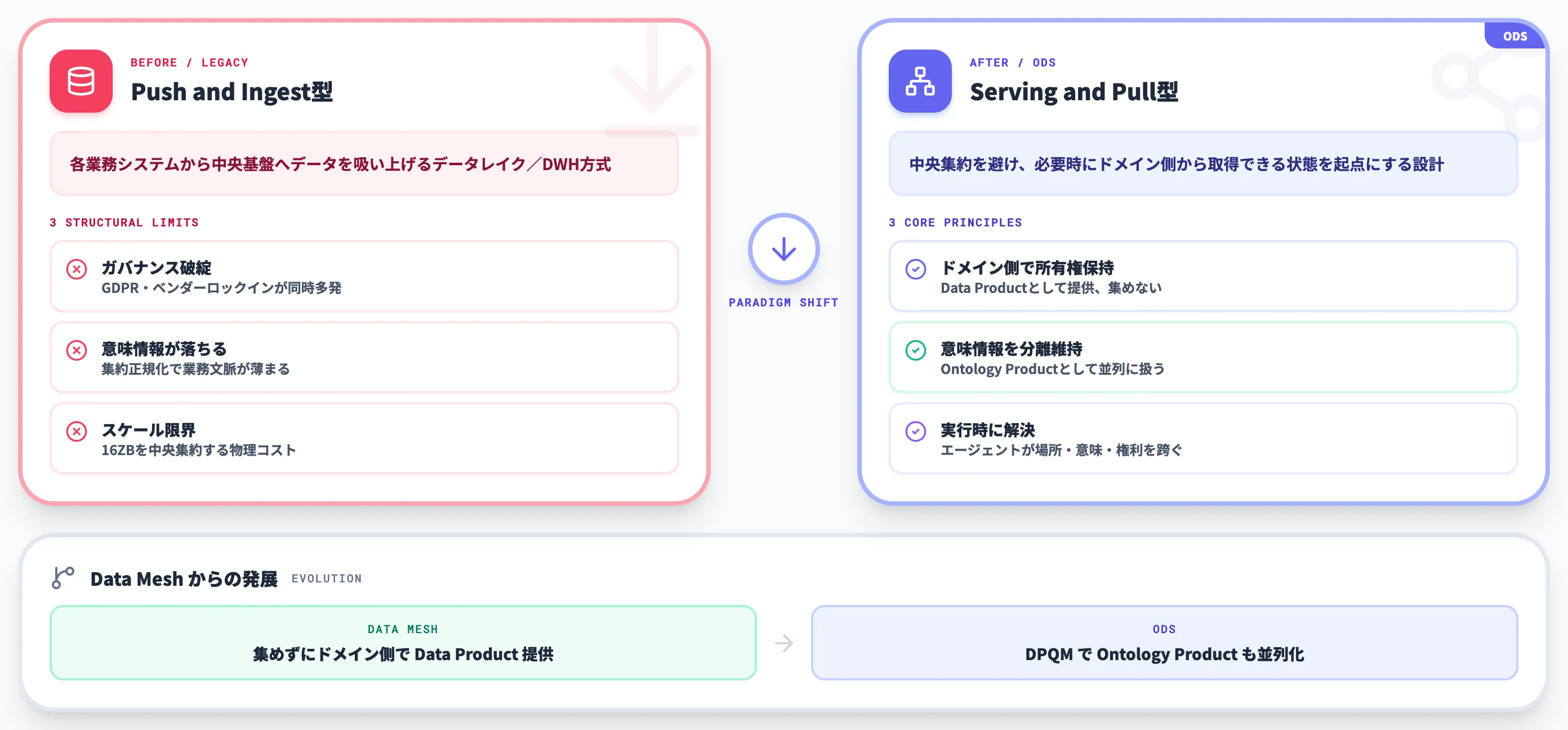Click the check icon beside ドメイン側で所有権保持

point(915,269)
